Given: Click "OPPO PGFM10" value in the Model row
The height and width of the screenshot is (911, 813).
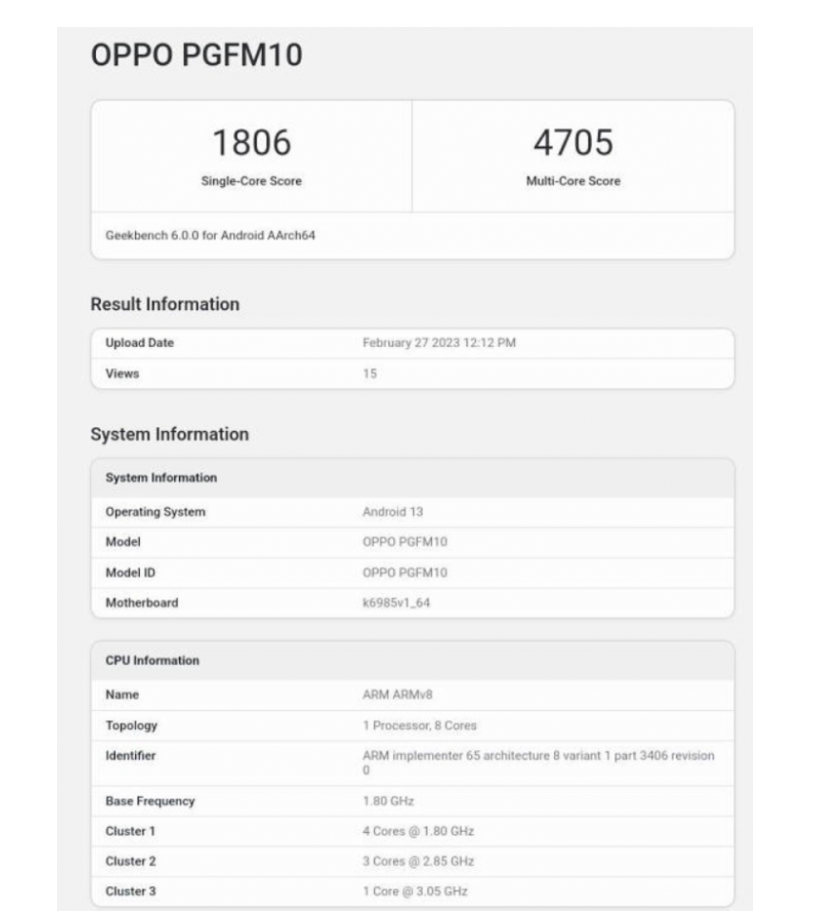Looking at the screenshot, I should coord(405,542).
